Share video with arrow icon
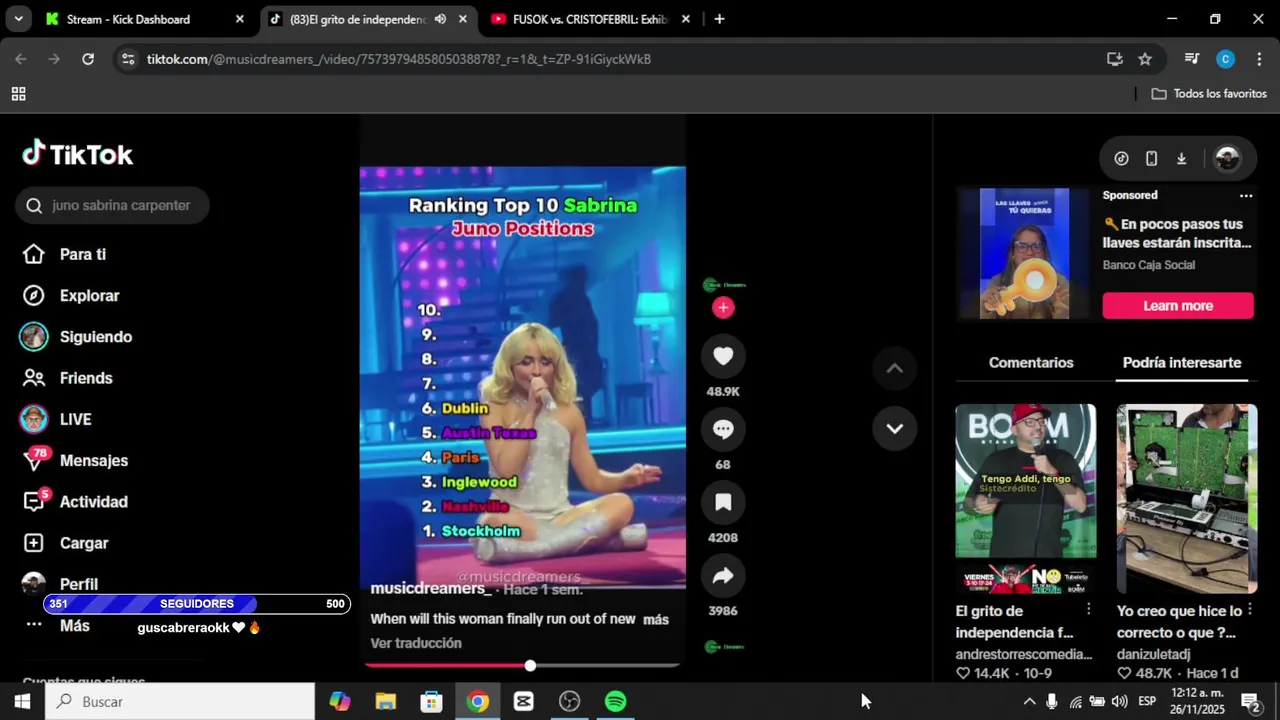The image size is (1280, 720). (x=723, y=575)
